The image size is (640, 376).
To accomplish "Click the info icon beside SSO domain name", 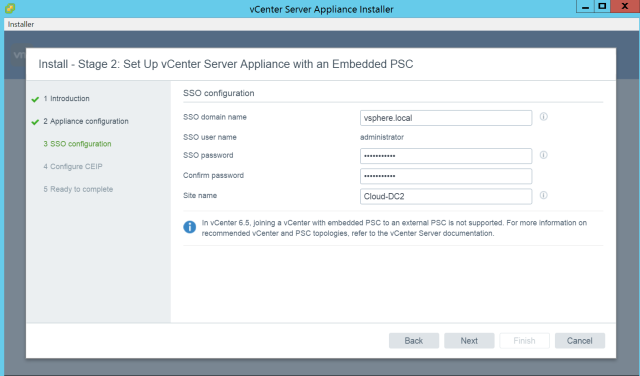I will pyautogui.click(x=543, y=117).
